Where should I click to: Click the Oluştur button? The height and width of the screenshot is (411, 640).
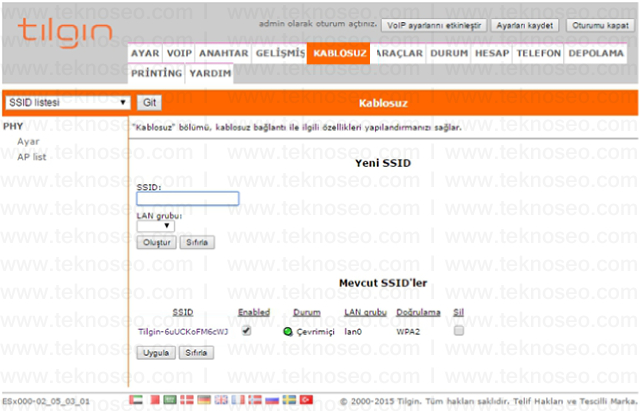coord(156,242)
